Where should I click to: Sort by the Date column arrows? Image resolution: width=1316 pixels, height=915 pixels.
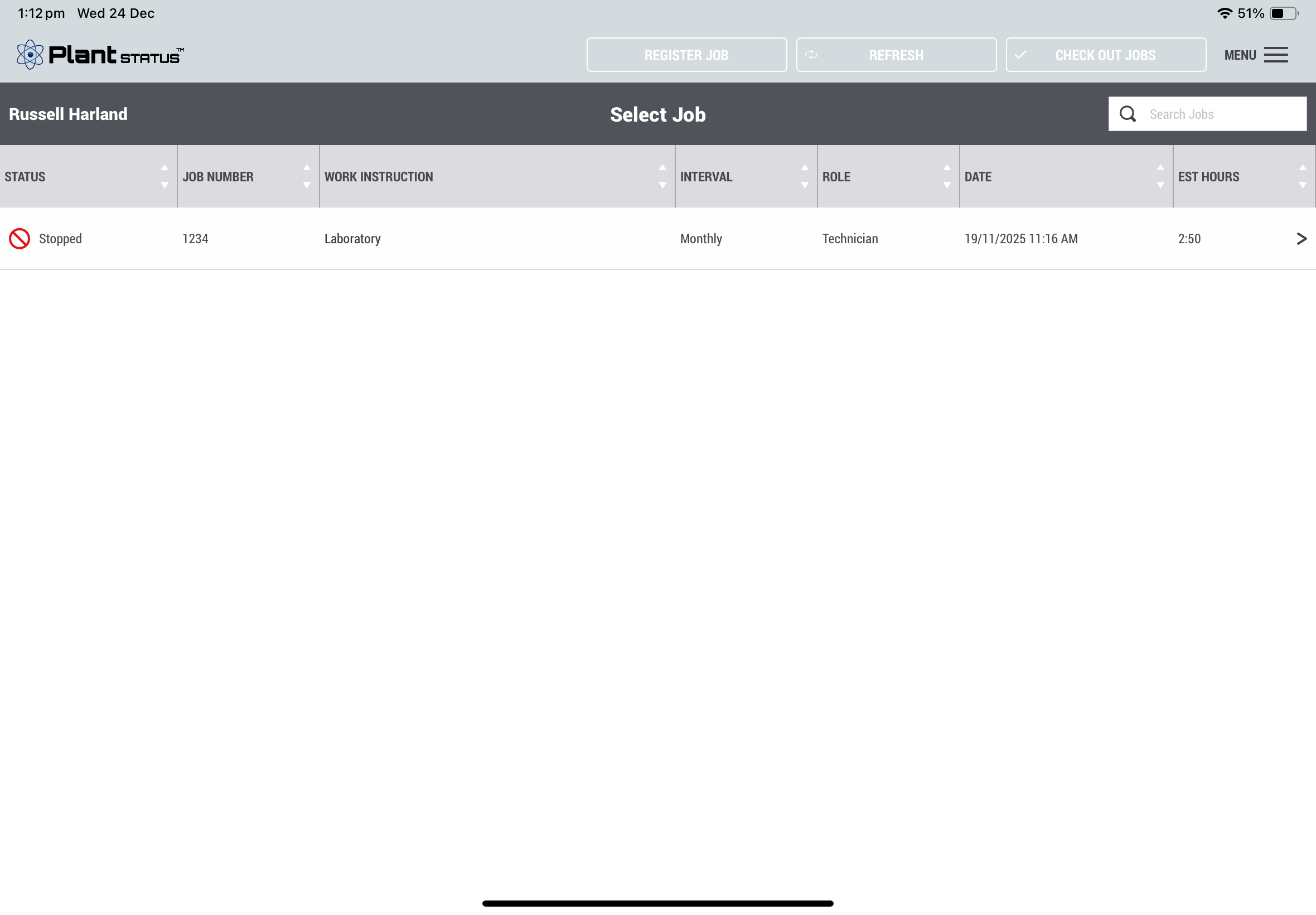1160,176
